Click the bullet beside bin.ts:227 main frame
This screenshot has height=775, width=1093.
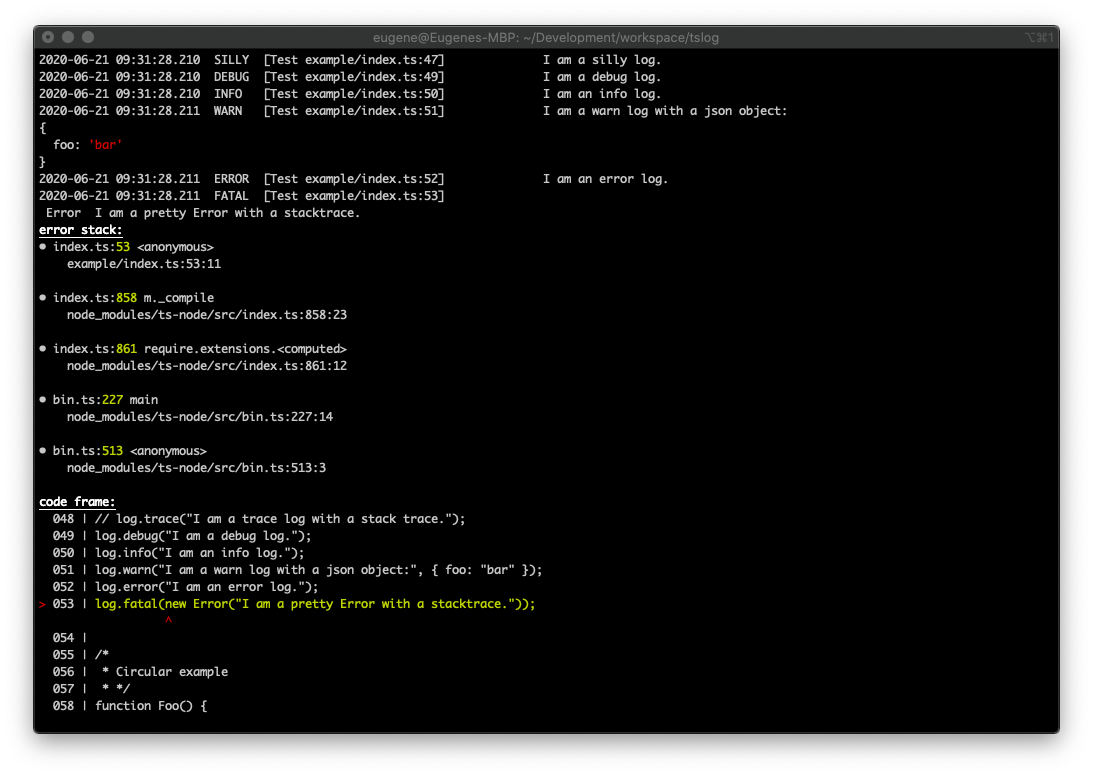[41, 399]
